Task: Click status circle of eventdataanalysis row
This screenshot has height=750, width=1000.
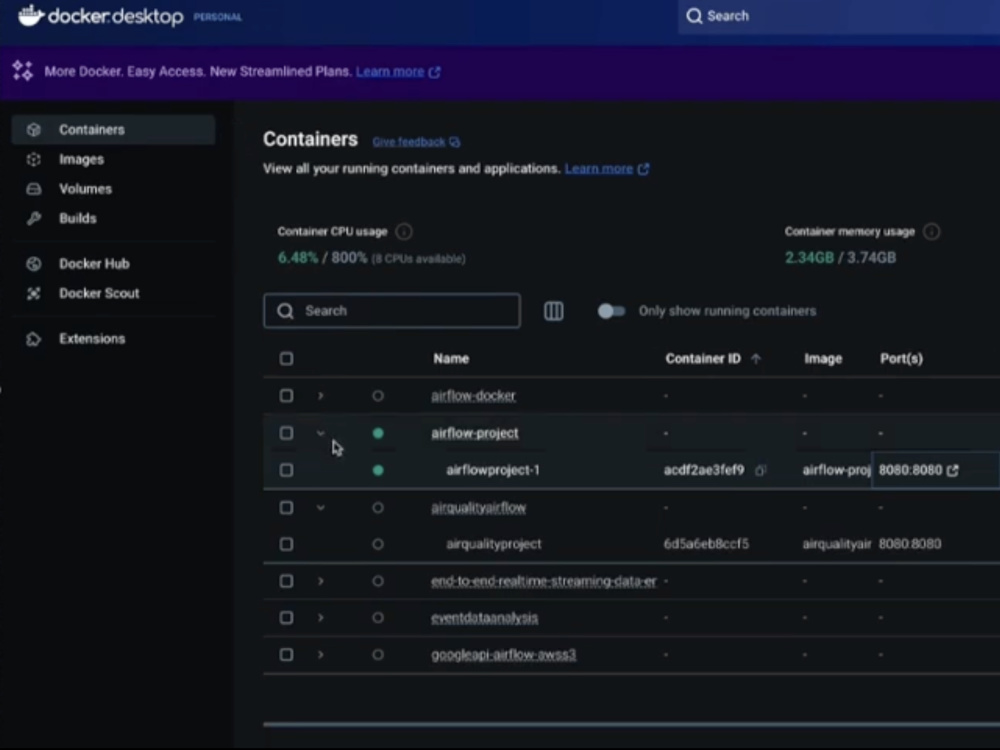Action: [378, 618]
